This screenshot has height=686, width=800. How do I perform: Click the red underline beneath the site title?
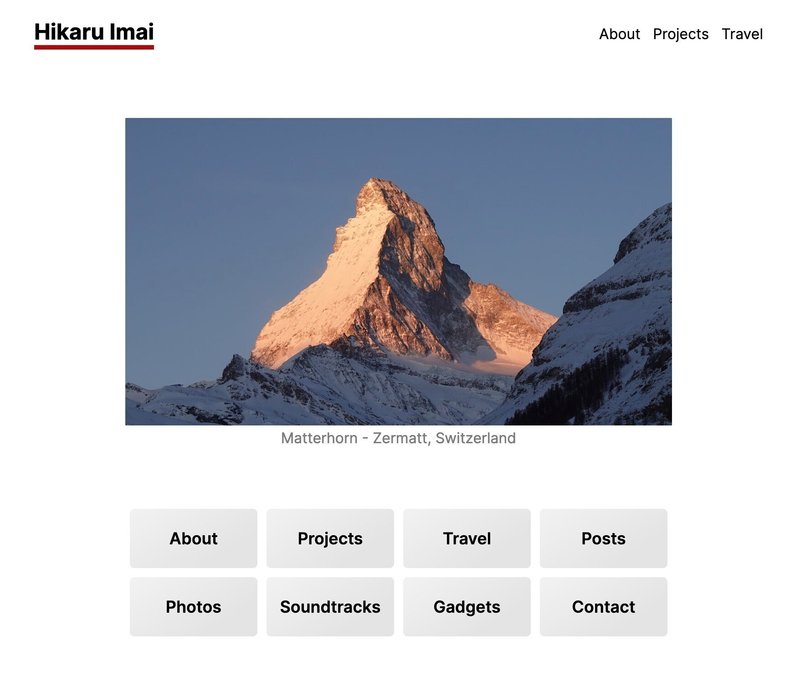(94, 47)
